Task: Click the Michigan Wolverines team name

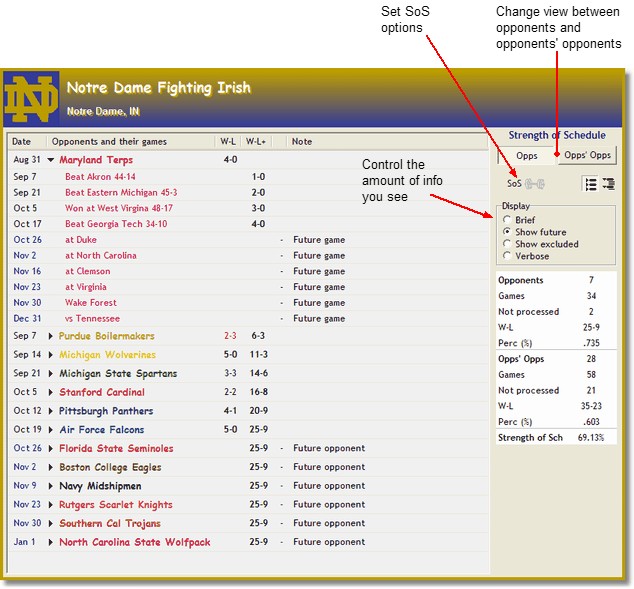Action: (x=108, y=355)
